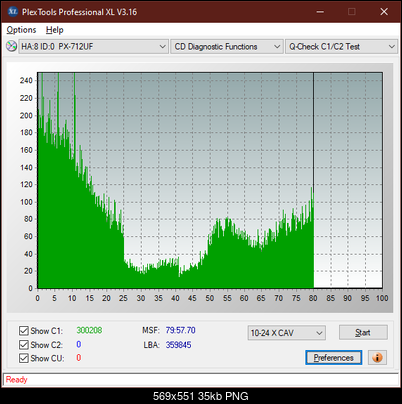Click the 80 minute marker line on graph
Viewport: 402px width, 404px height.
313,133
